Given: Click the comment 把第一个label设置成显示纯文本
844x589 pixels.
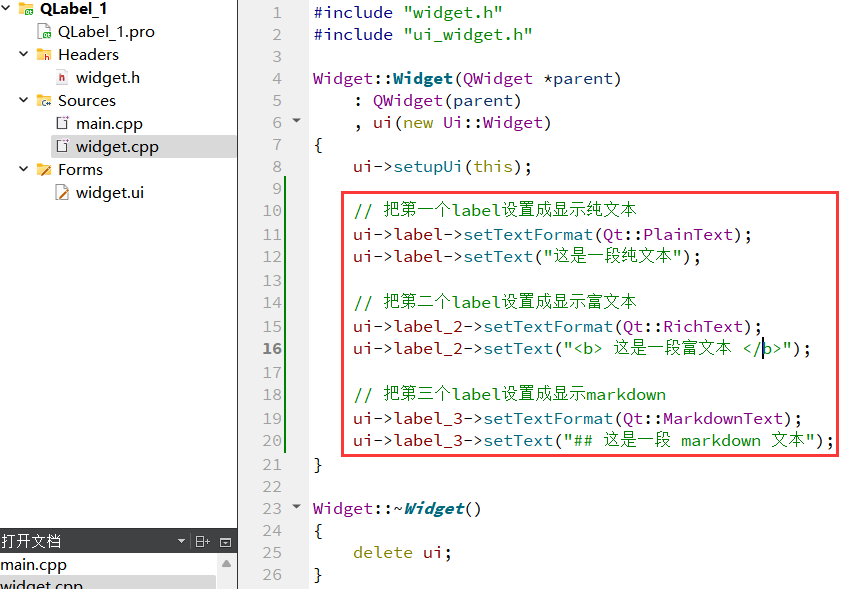Looking at the screenshot, I should coord(495,210).
